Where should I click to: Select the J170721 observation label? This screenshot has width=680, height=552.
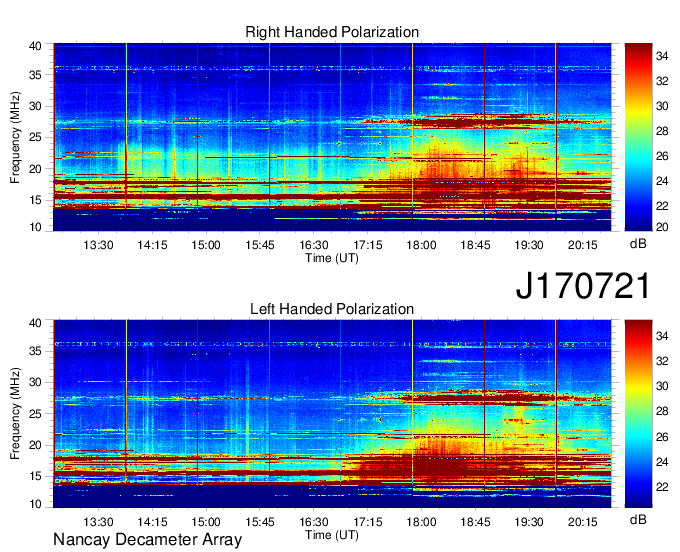coord(583,285)
